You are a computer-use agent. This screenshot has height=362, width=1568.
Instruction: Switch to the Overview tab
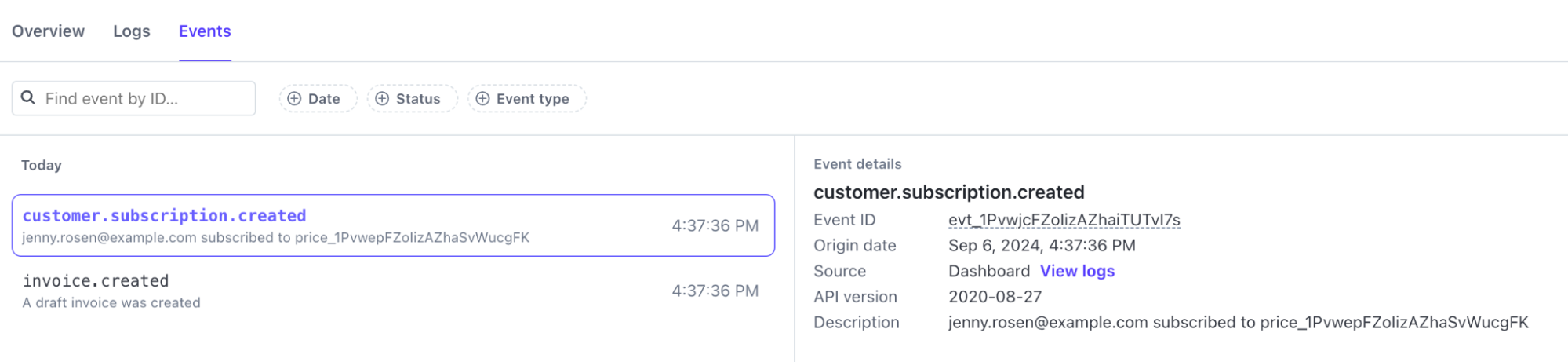[x=48, y=31]
